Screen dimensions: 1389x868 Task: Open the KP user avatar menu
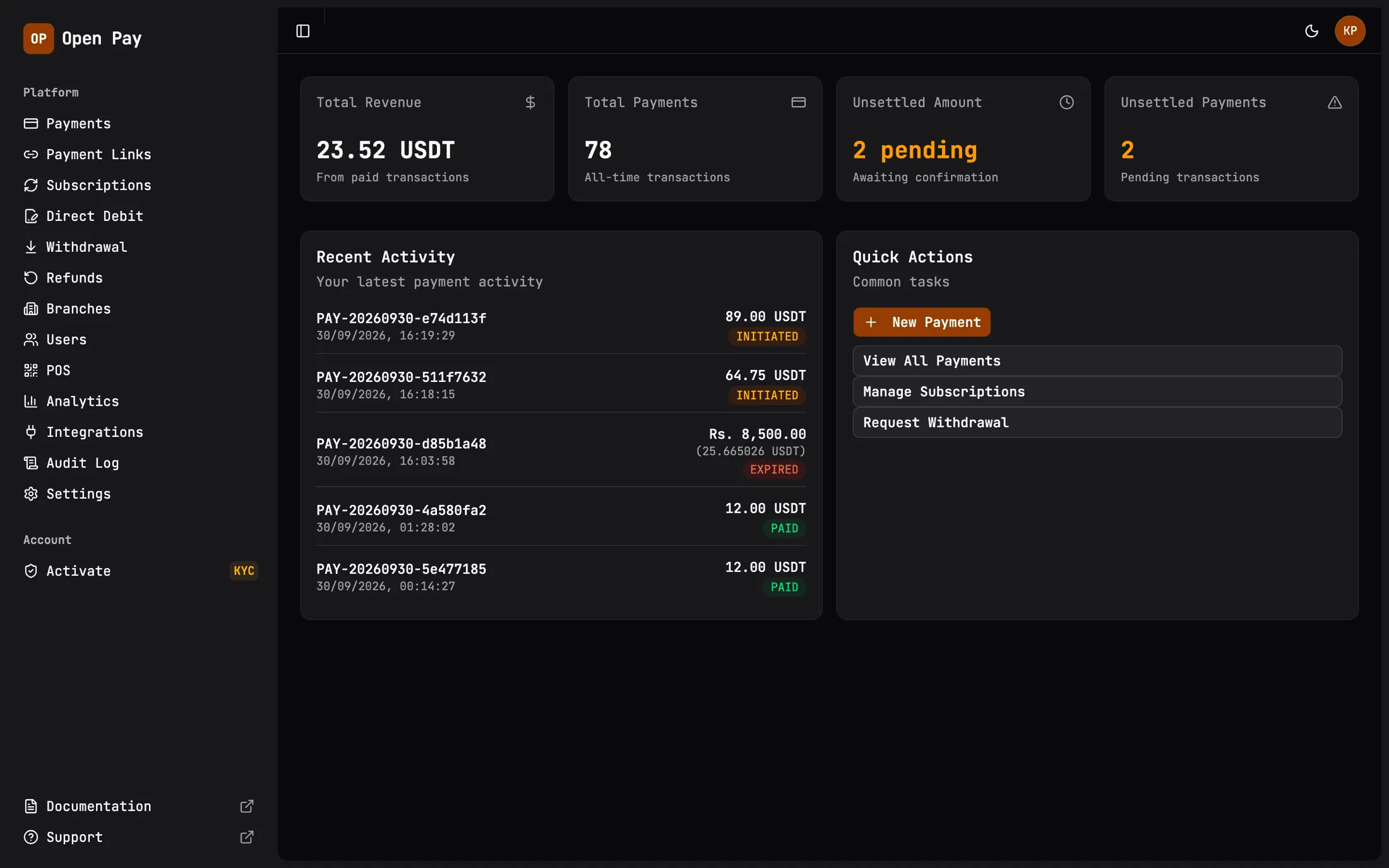click(1350, 31)
